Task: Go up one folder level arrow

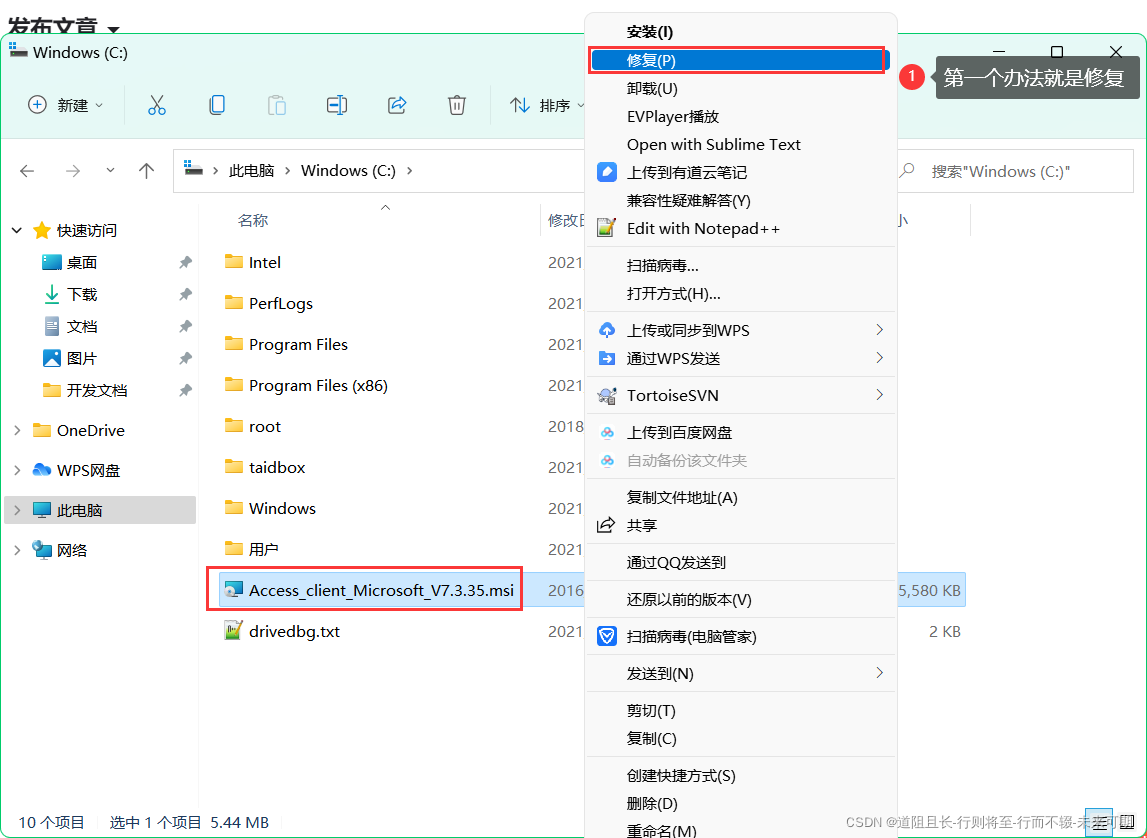Action: click(x=146, y=171)
